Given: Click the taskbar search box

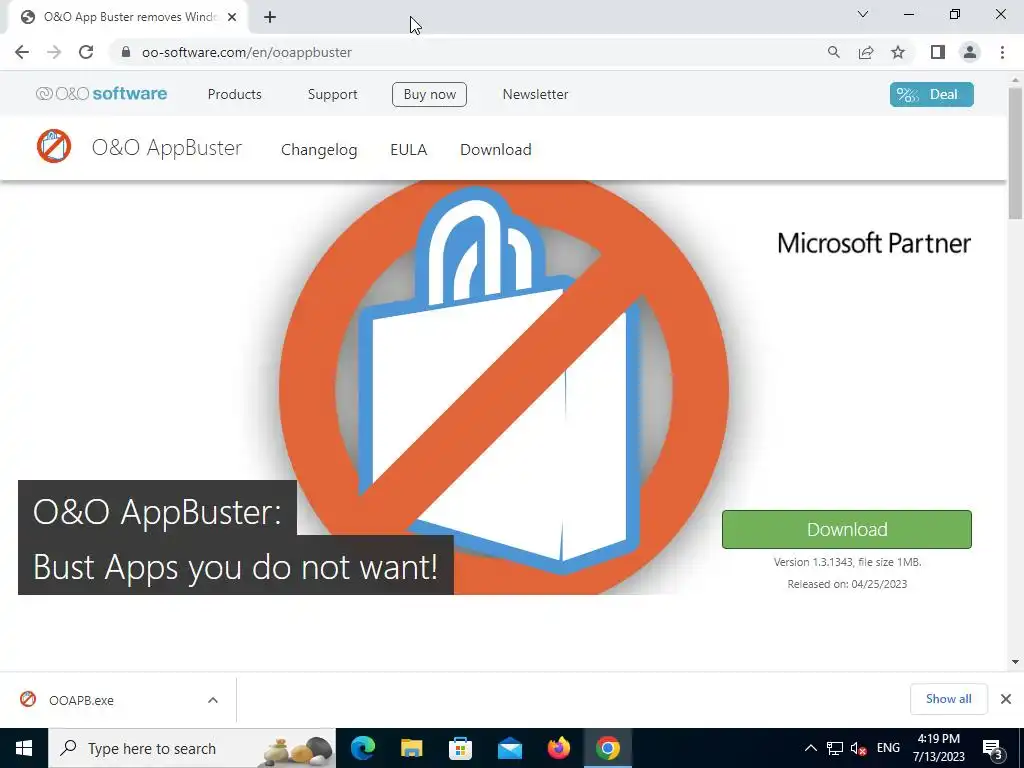Looking at the screenshot, I should click(x=192, y=748).
